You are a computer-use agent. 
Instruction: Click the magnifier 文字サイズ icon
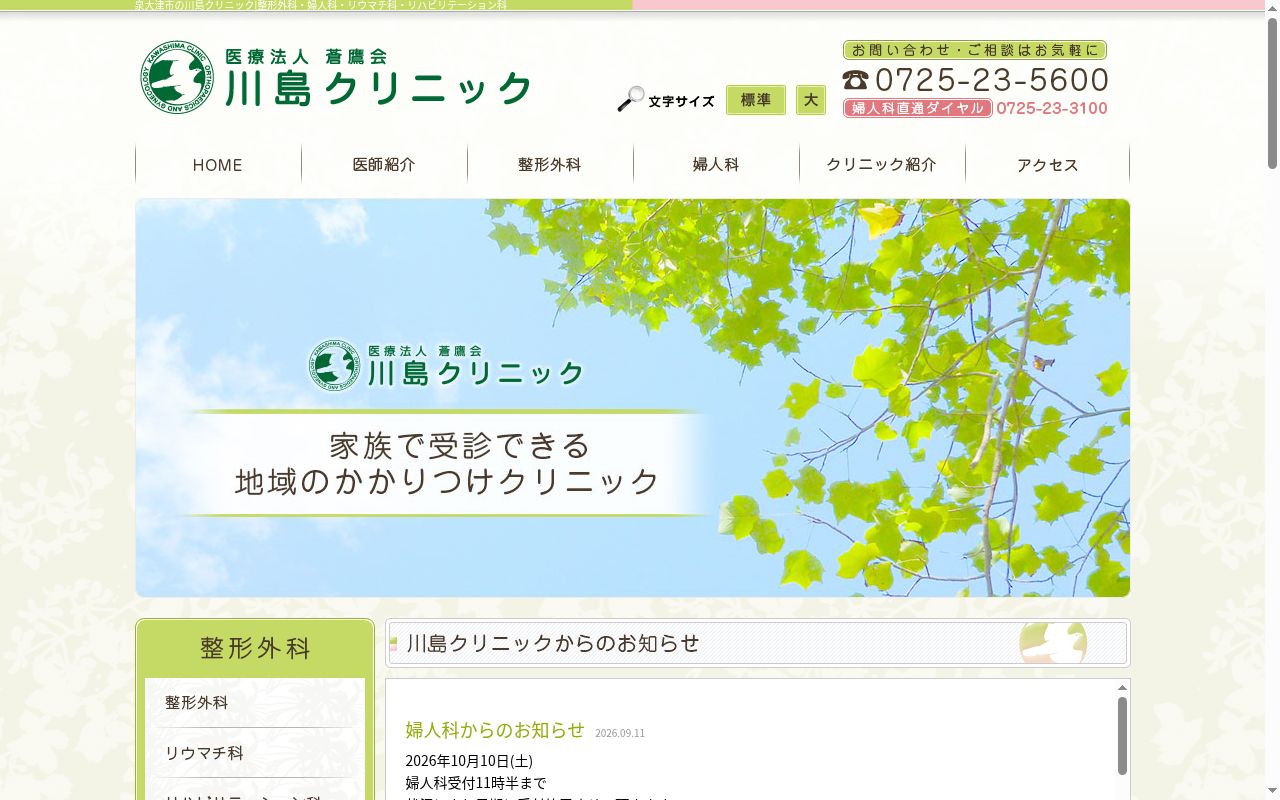631,99
